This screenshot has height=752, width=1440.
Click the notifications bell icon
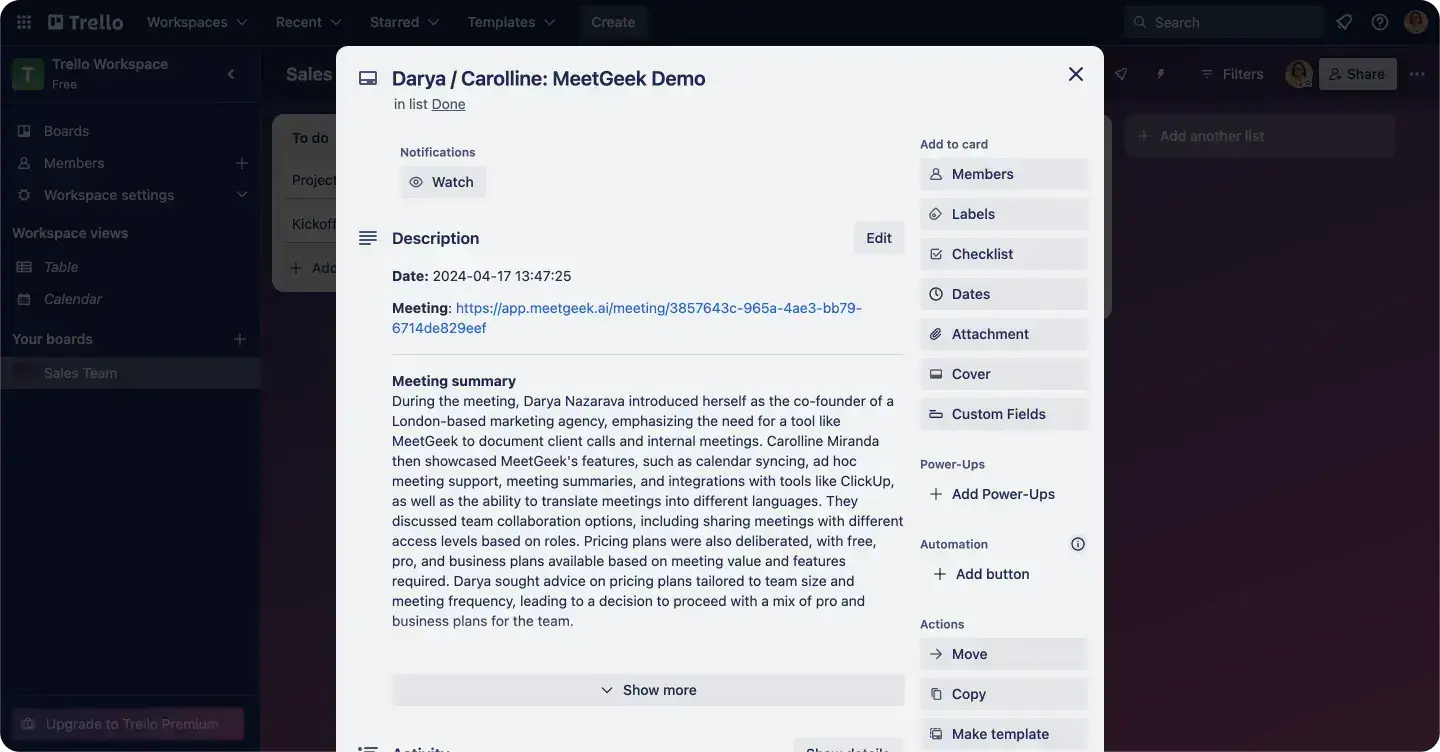pyautogui.click(x=1344, y=22)
